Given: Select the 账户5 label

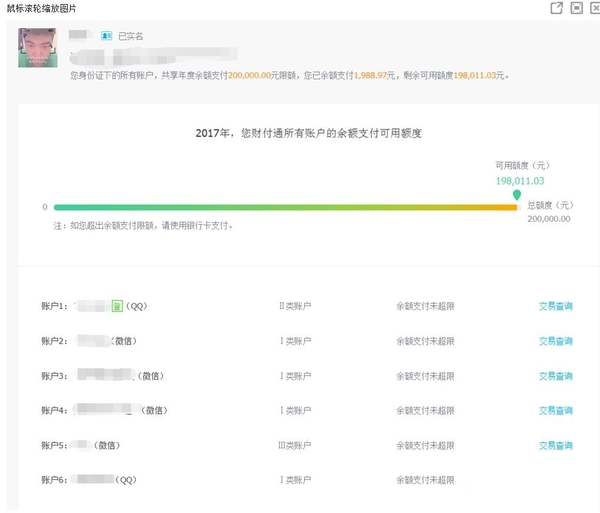Looking at the screenshot, I should coord(54,445).
